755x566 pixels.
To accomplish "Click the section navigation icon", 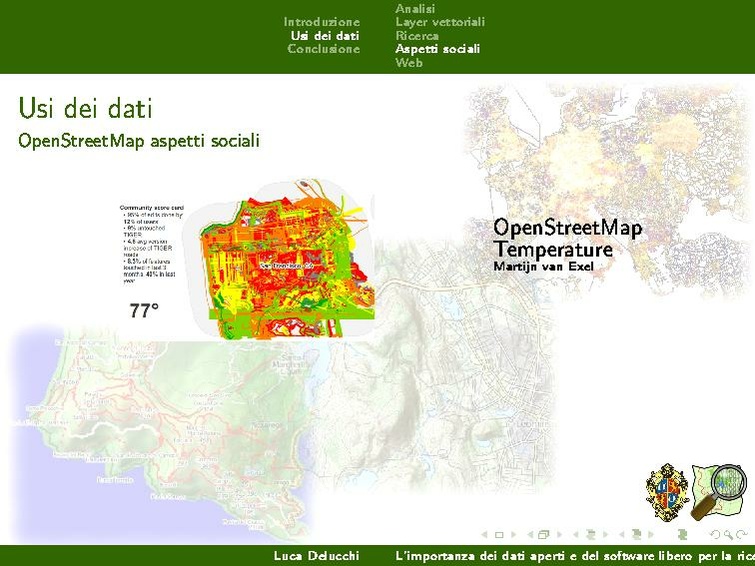I will 637,534.
